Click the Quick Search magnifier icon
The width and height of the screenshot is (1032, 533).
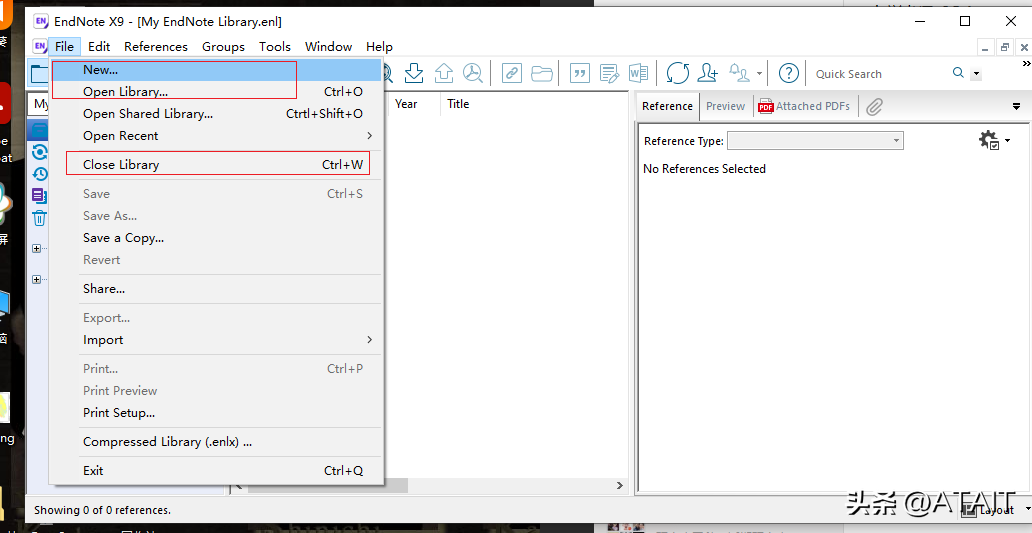958,73
